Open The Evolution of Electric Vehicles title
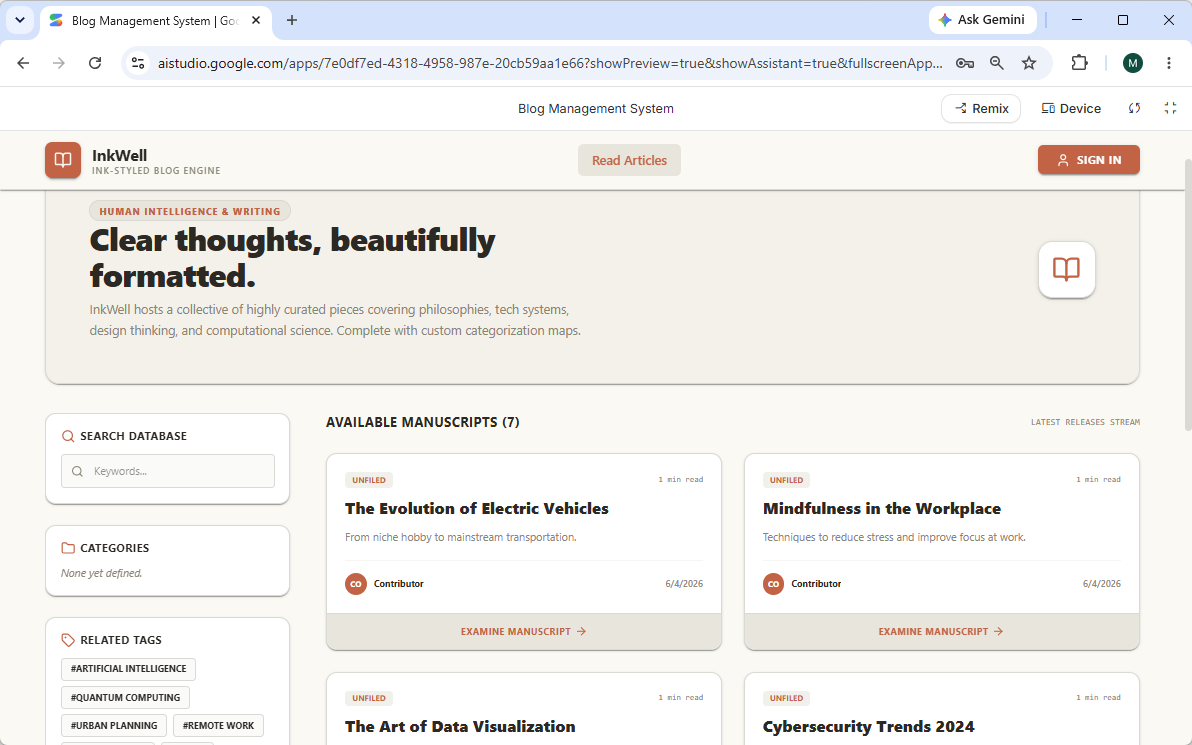The image size is (1192, 745). pos(477,509)
